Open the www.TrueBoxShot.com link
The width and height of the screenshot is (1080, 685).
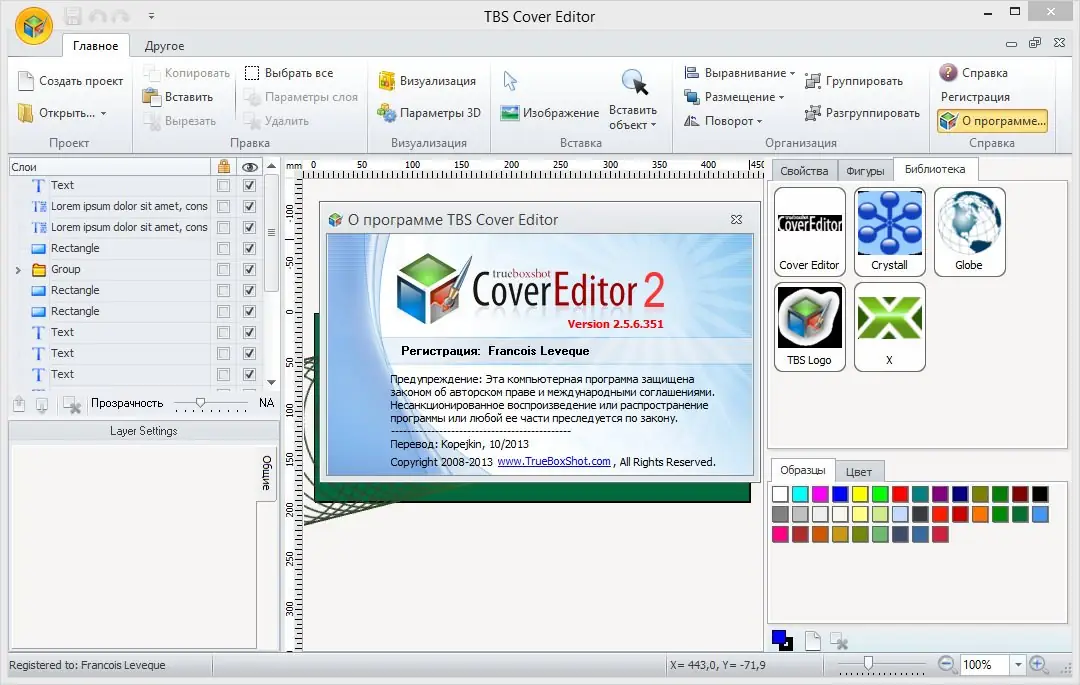pos(554,461)
